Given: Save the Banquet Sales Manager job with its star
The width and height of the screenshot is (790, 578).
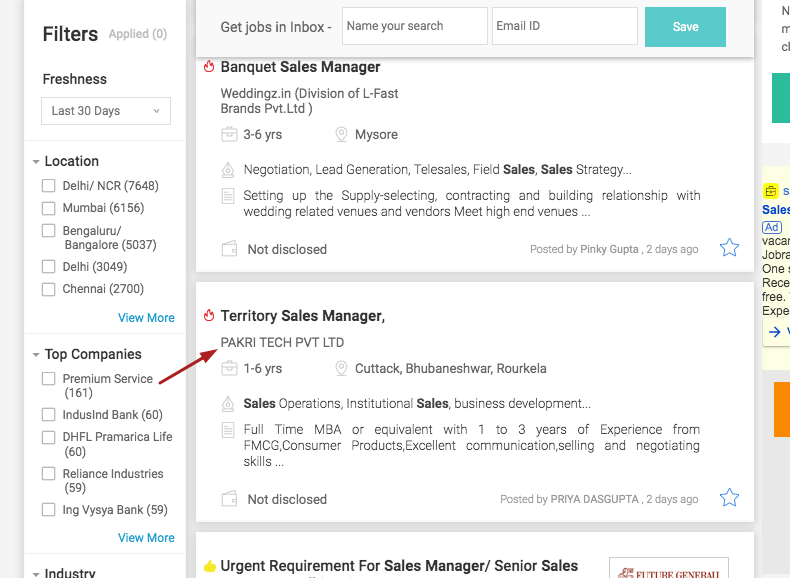Looking at the screenshot, I should pos(729,247).
